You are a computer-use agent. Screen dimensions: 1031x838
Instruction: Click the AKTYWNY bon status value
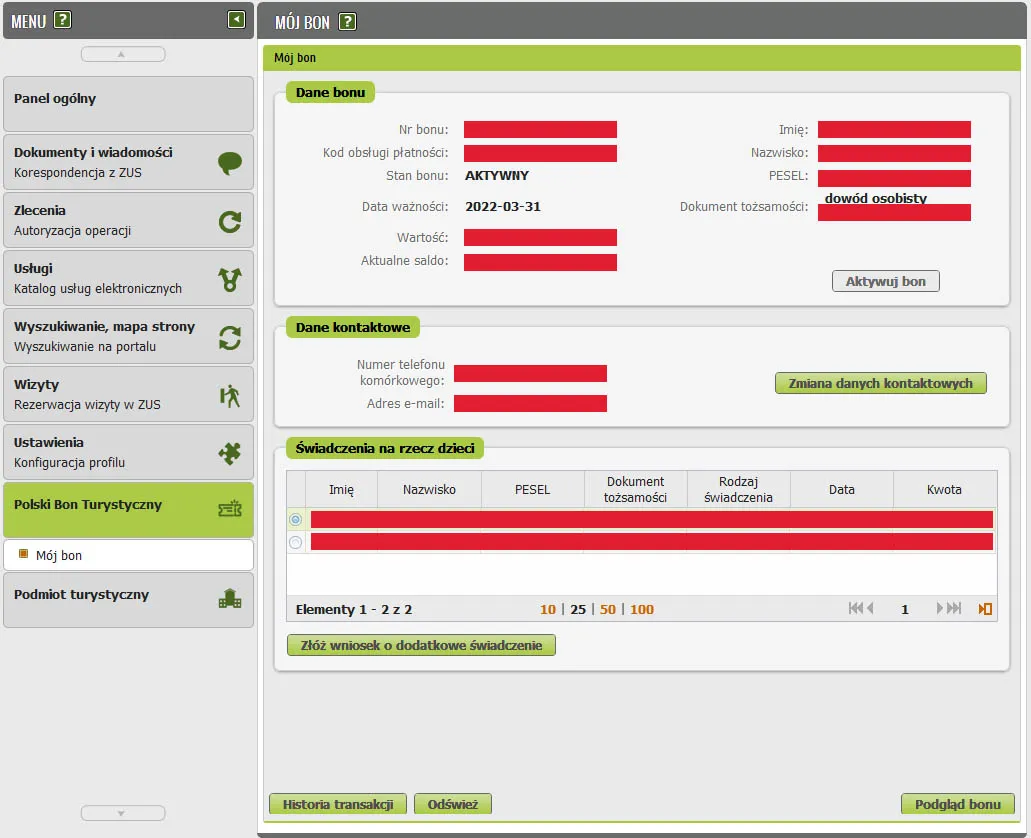[496, 176]
